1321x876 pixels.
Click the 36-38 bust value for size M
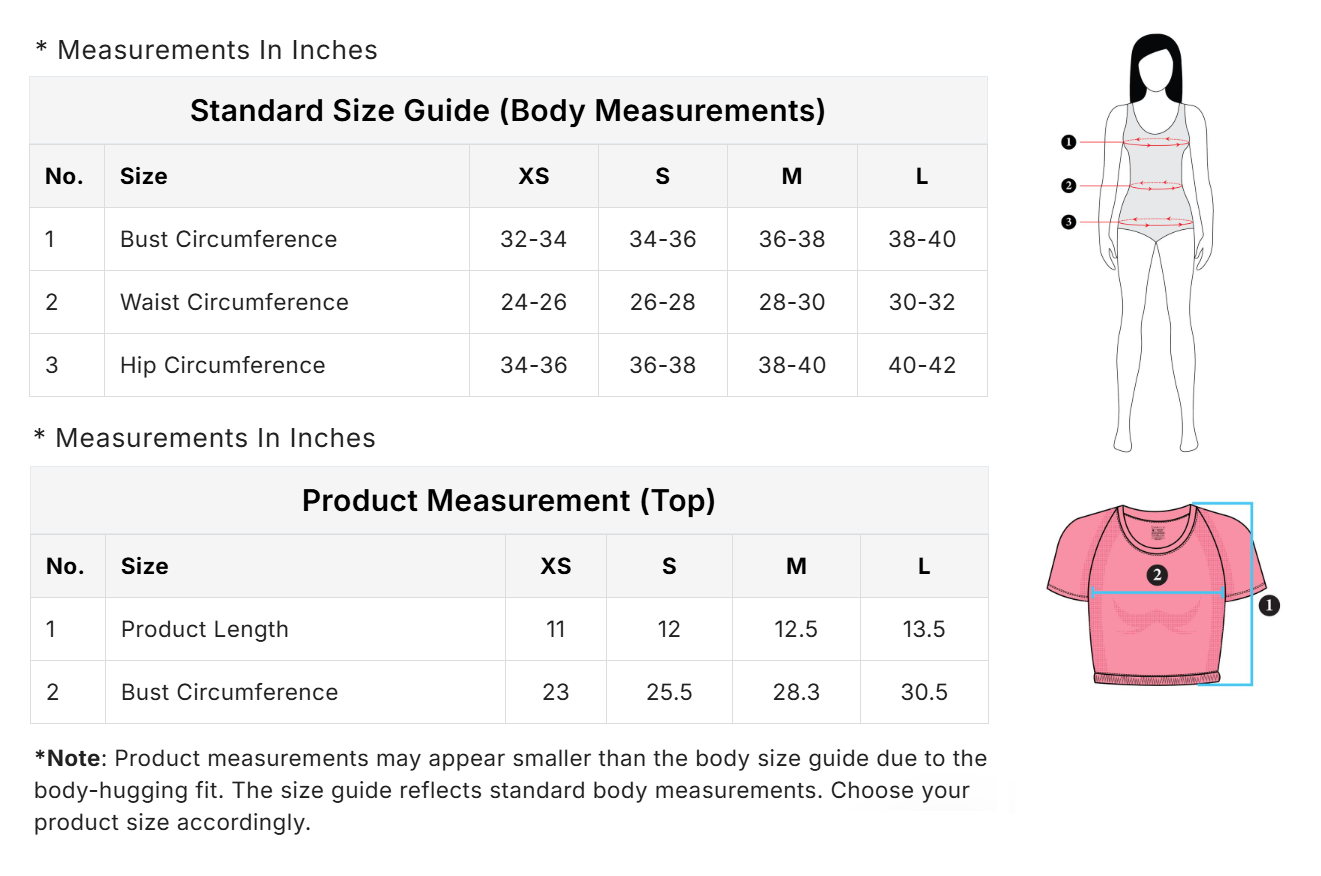[x=792, y=239]
